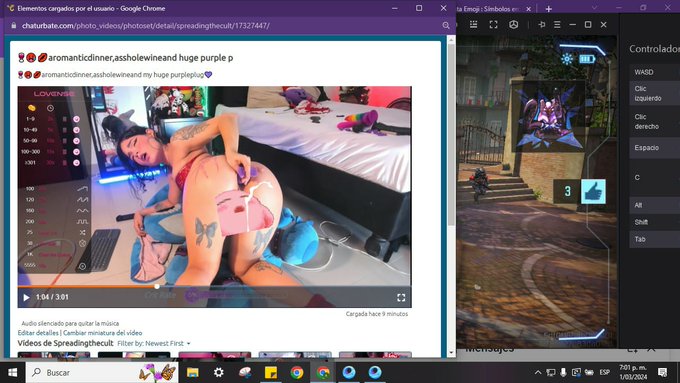The height and width of the screenshot is (383, 680).
Task: Open the hamburger menu in emulator toolbar
Action: coord(557,25)
